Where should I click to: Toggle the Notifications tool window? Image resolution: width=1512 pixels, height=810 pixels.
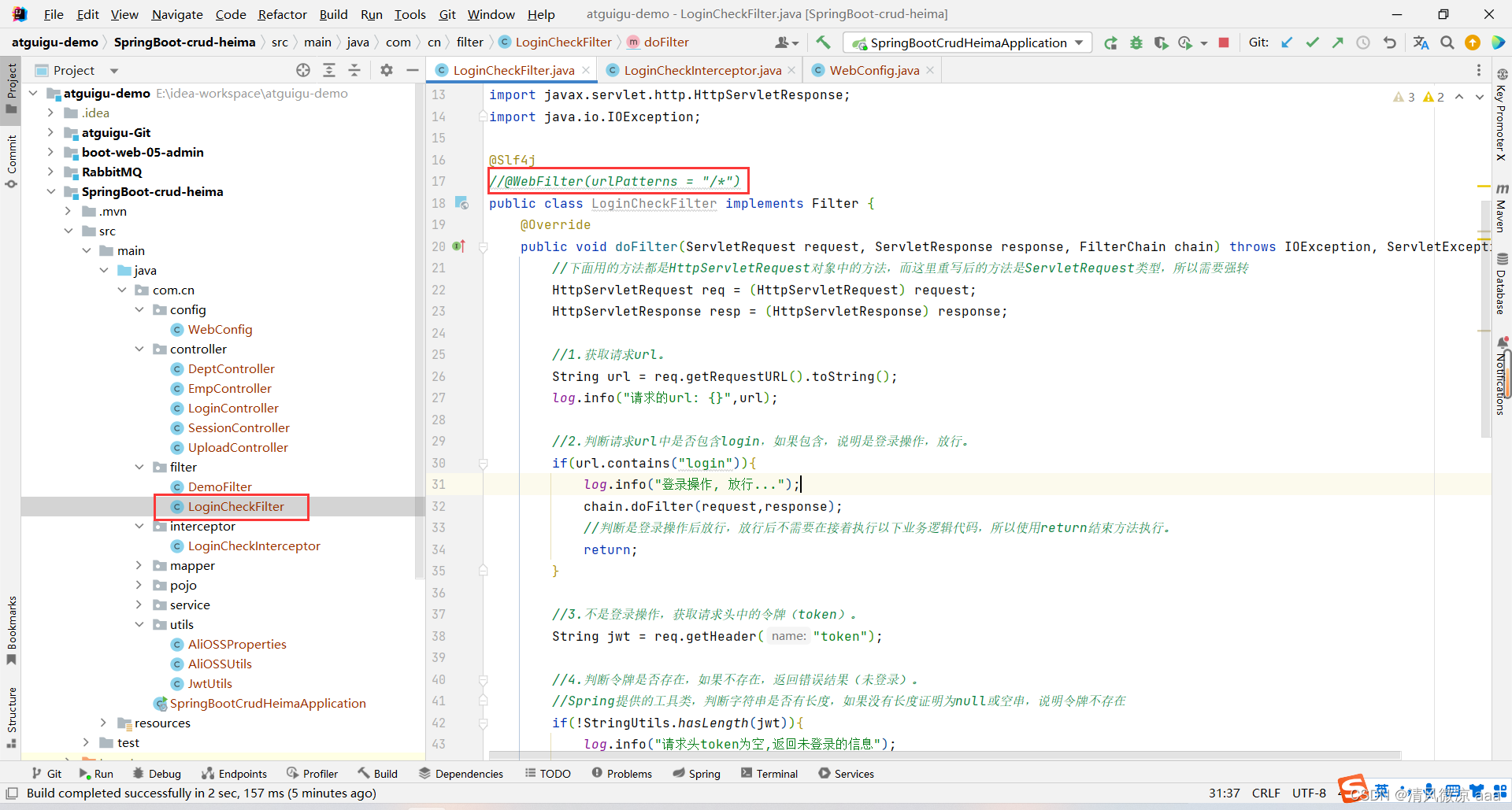tap(1502, 376)
